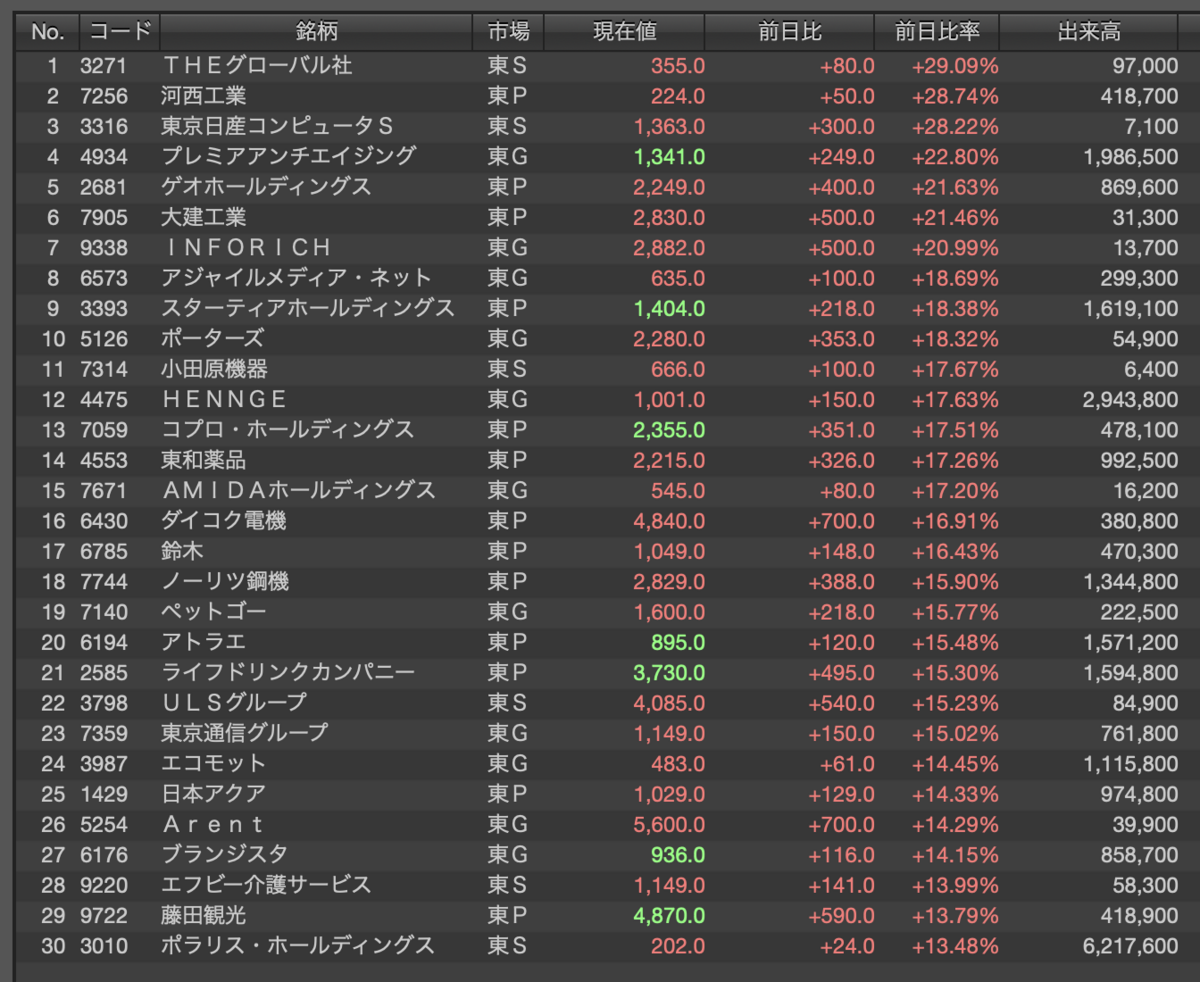Select the 日本アクア stock name
This screenshot has width=1200, height=982.
click(x=214, y=794)
